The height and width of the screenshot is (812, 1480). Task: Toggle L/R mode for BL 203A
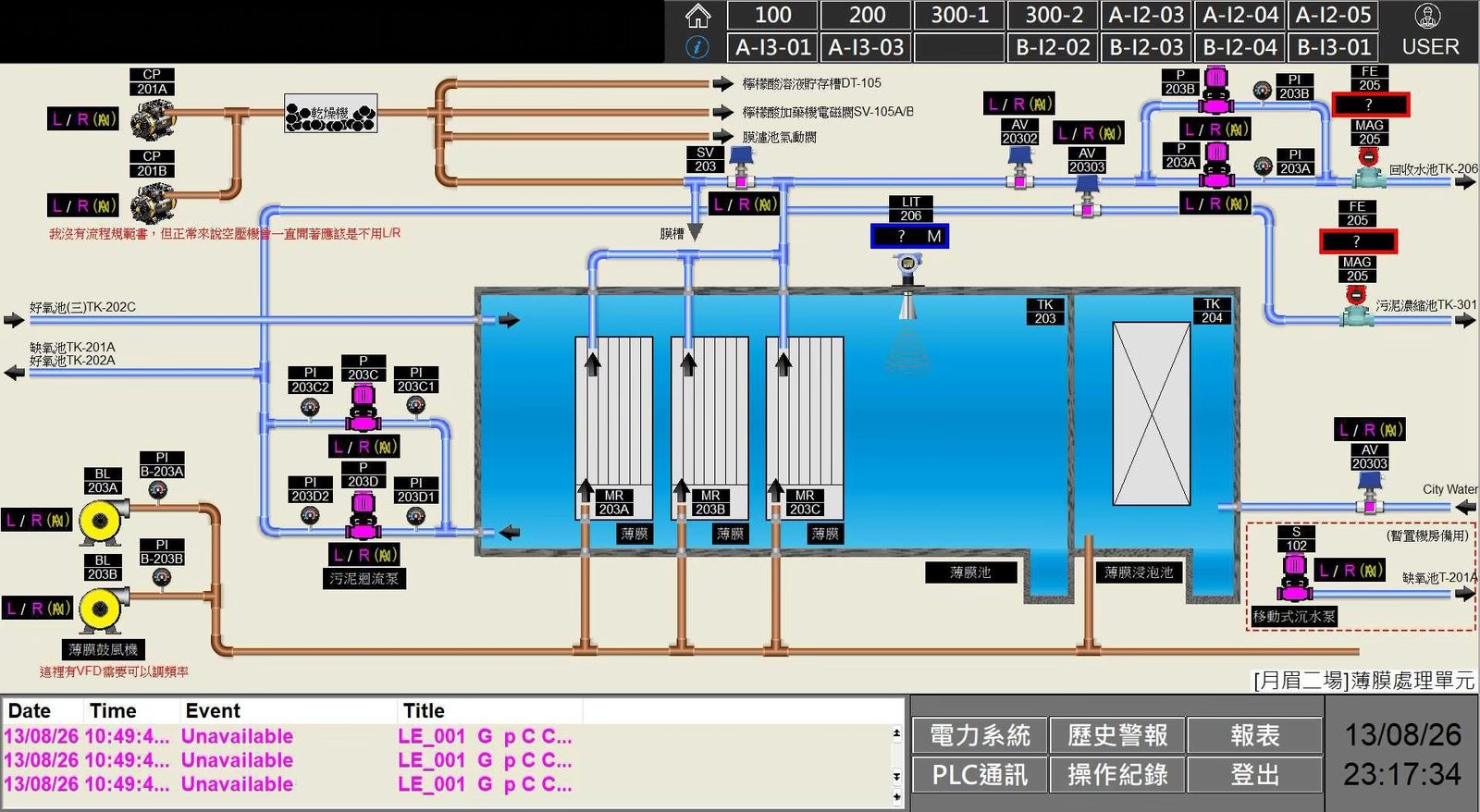37,521
